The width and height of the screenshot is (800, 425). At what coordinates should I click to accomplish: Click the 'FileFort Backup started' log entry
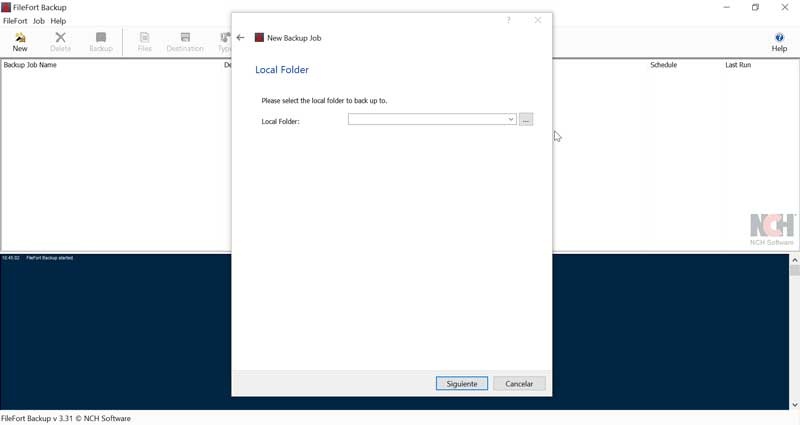point(49,258)
